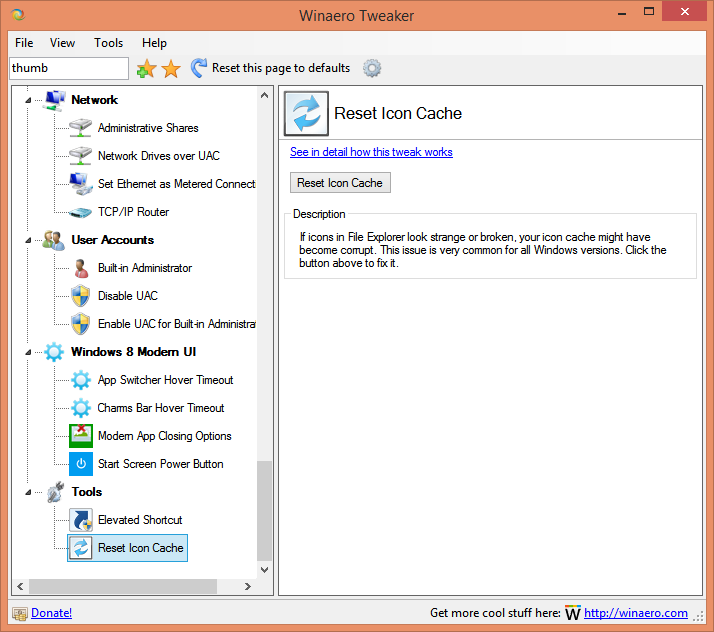
Task: Click the Disable UAC shield icon
Action: click(x=81, y=296)
